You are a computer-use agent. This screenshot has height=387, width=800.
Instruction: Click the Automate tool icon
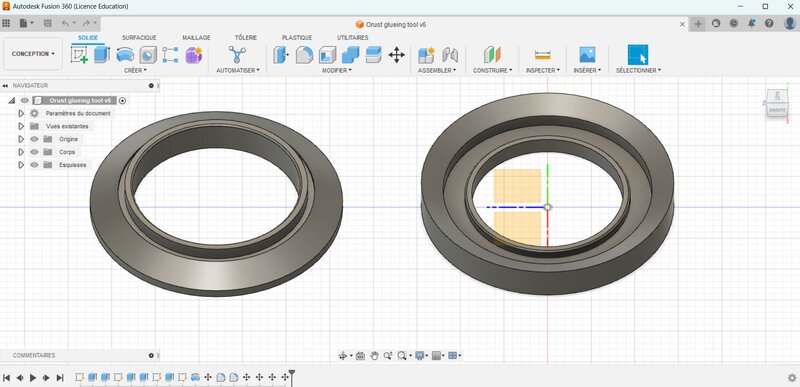pyautogui.click(x=237, y=55)
